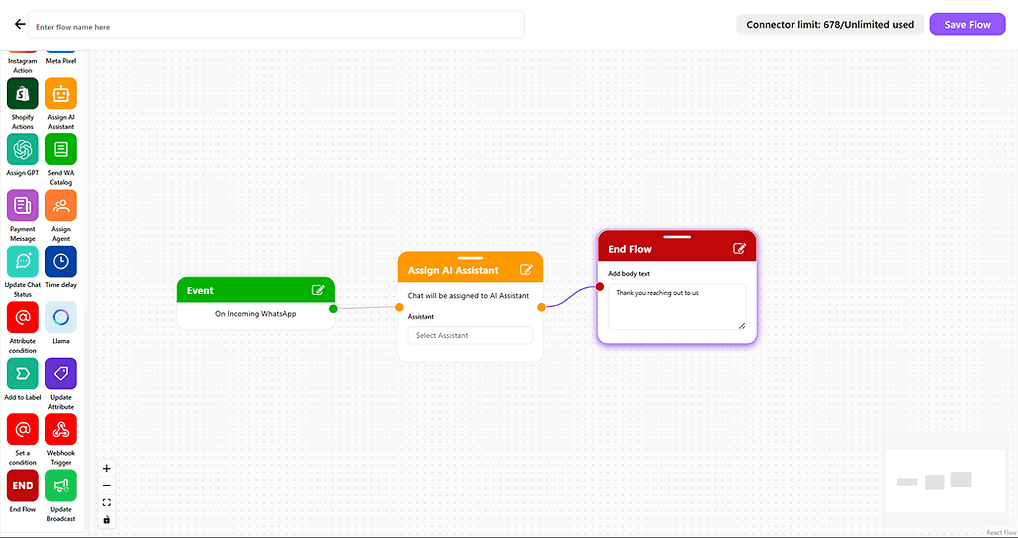Click the Event node green header
This screenshot has width=1018, height=538.
tap(256, 290)
